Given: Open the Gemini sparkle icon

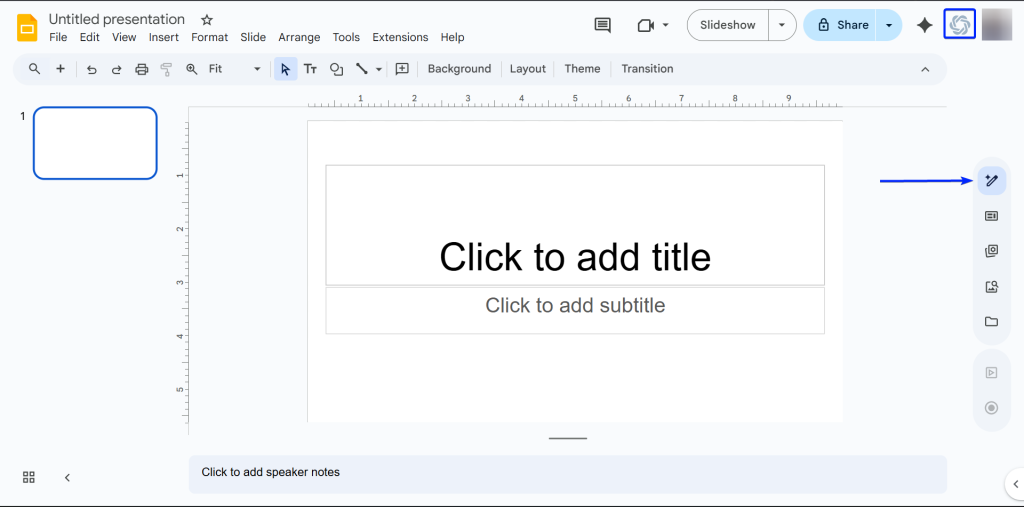Looking at the screenshot, I should tap(924, 25).
